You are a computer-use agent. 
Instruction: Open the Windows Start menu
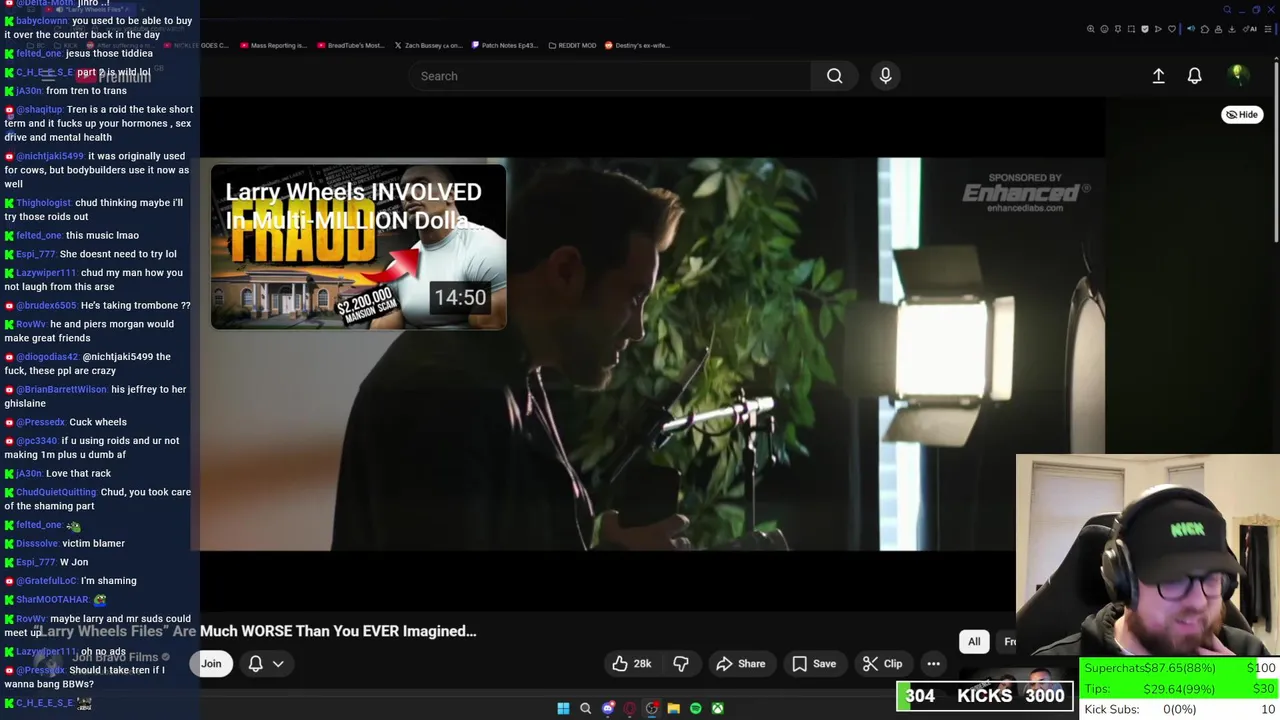click(x=563, y=708)
